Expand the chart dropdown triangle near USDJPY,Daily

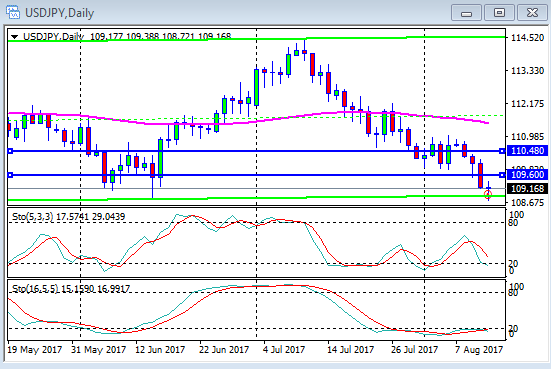(x=14, y=37)
